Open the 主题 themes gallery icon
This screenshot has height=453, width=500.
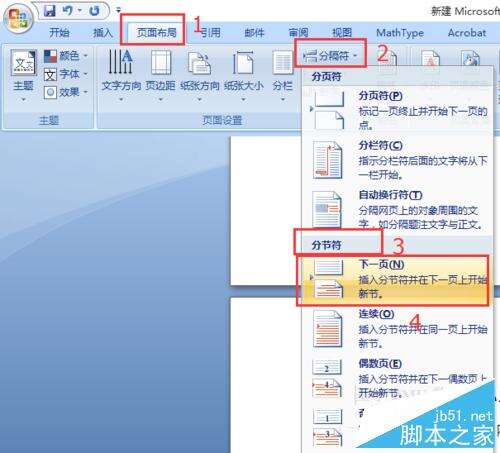23,62
